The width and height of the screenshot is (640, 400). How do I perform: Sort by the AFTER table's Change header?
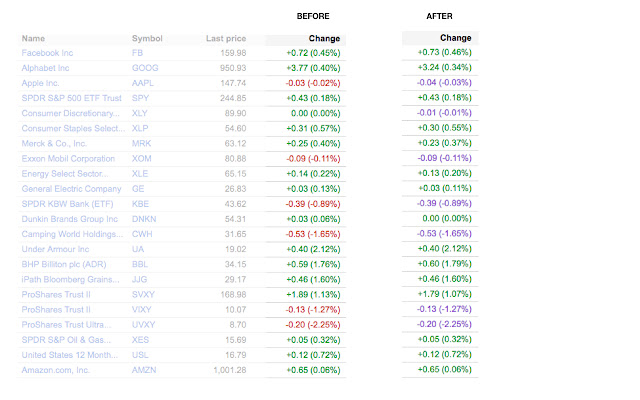click(456, 38)
